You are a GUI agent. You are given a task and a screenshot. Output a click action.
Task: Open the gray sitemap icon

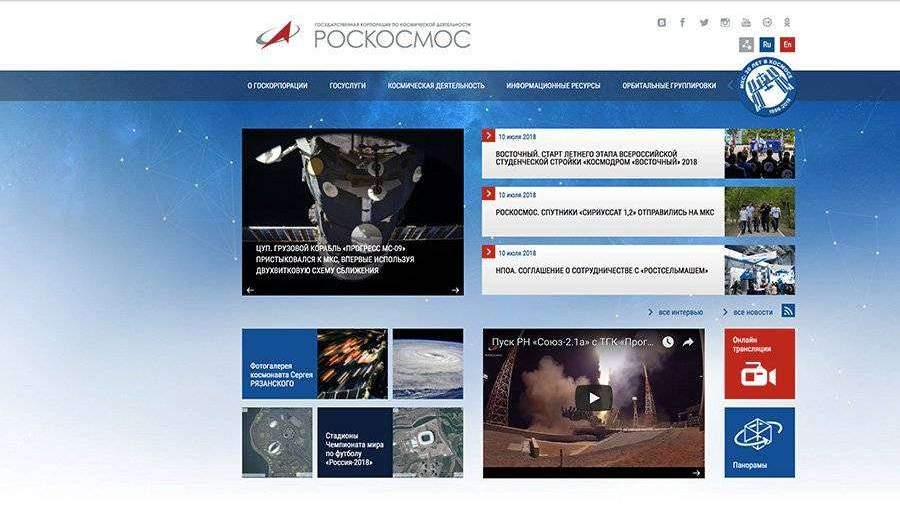pos(746,44)
